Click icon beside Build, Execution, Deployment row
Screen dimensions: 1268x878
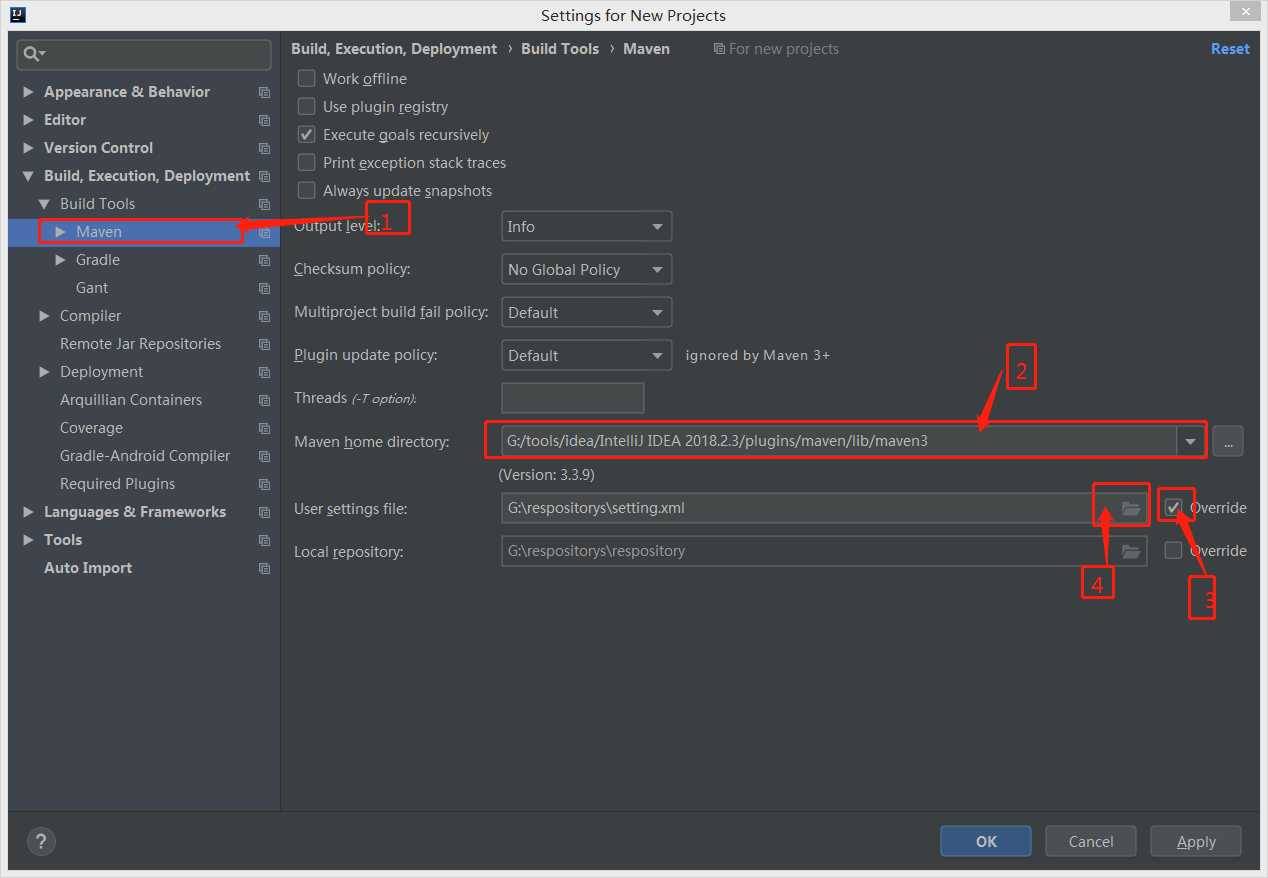[264, 176]
